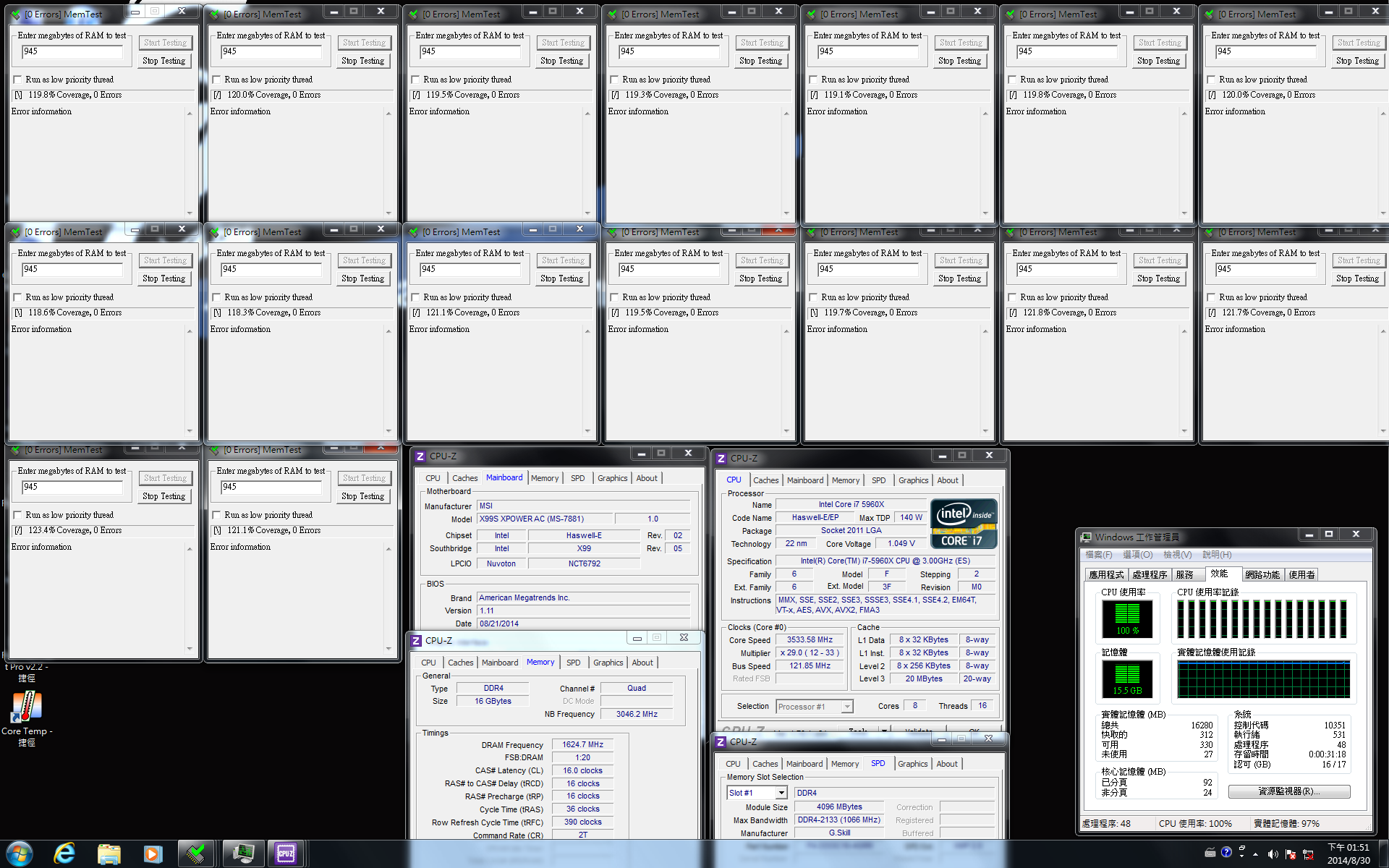Image resolution: width=1389 pixels, height=868 pixels.
Task: Check low priority thread in the 118.3% Coverage MemTest
Action: click(x=216, y=297)
